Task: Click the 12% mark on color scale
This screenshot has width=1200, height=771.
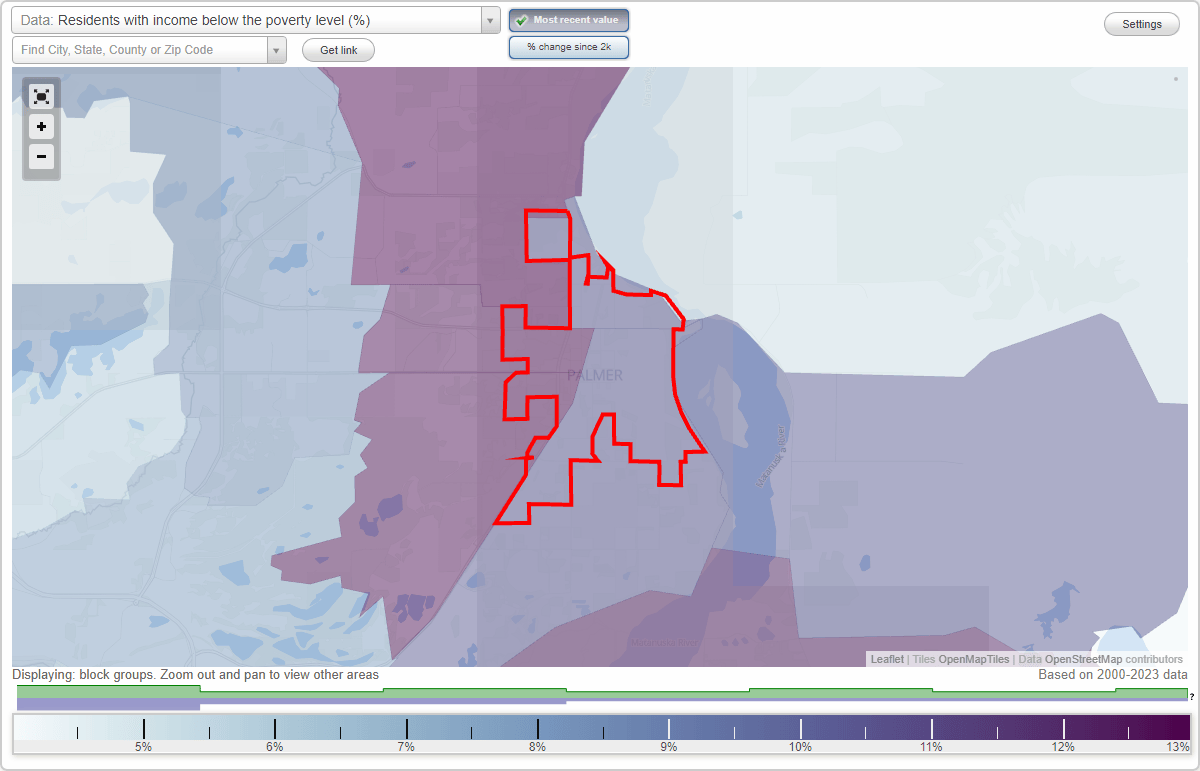Action: (1064, 747)
